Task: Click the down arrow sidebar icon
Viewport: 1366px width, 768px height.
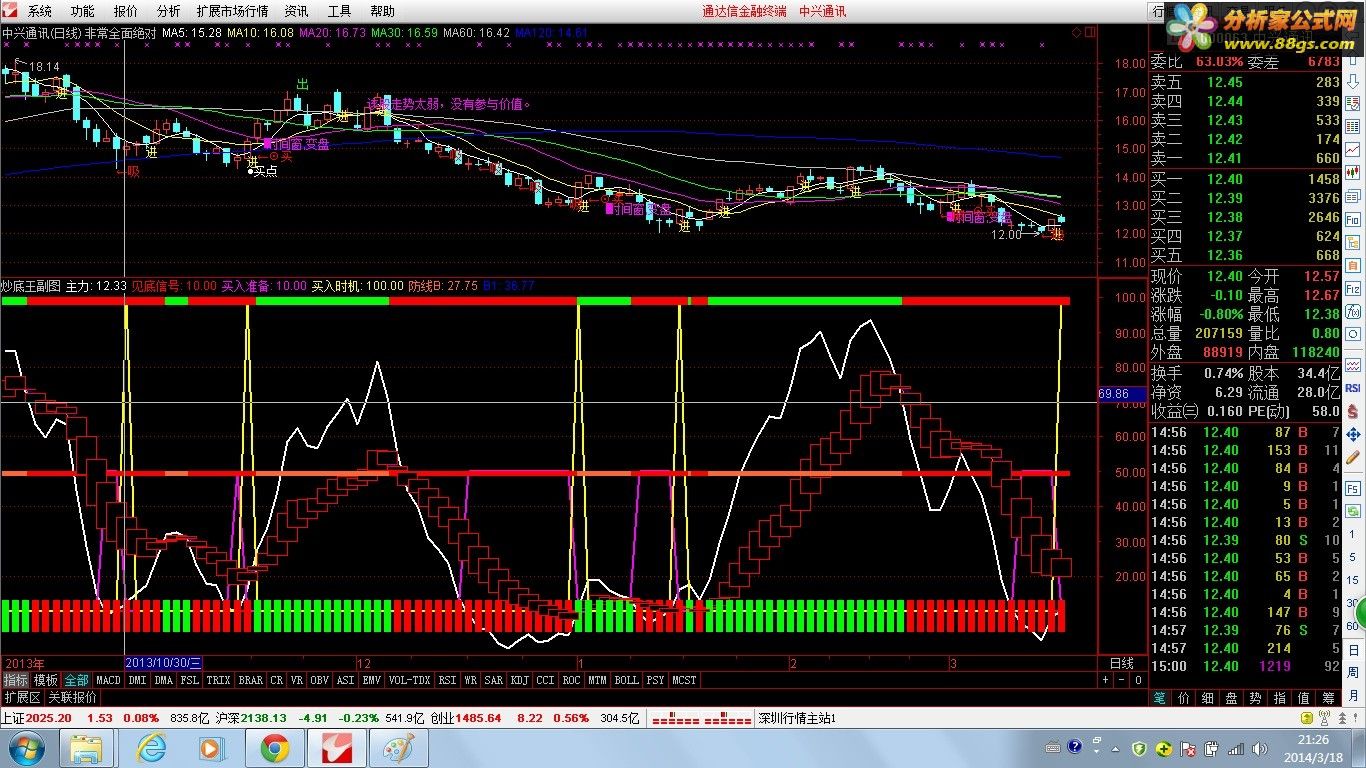Action: click(1353, 81)
